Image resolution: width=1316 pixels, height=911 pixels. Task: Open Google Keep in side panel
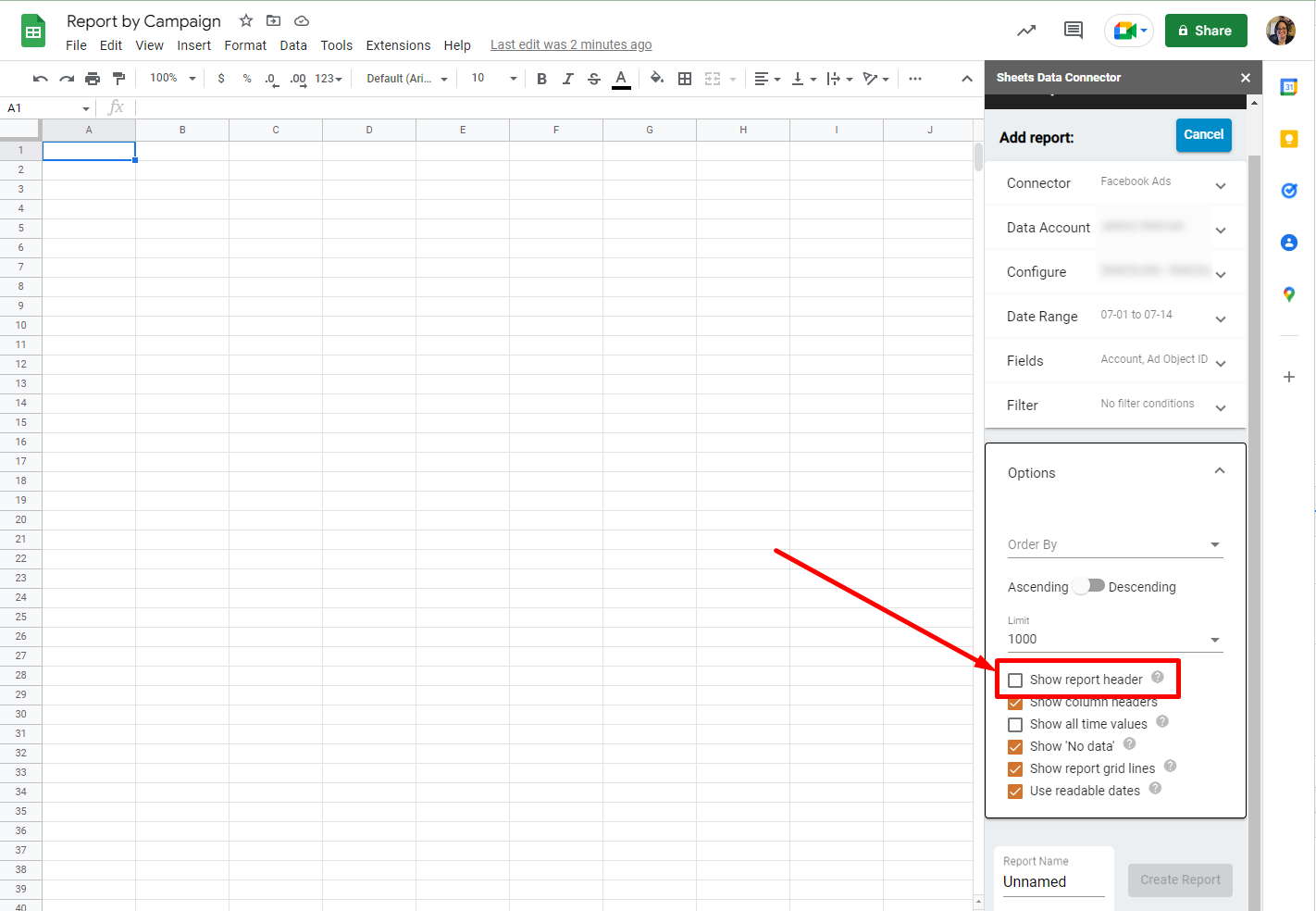coord(1288,139)
